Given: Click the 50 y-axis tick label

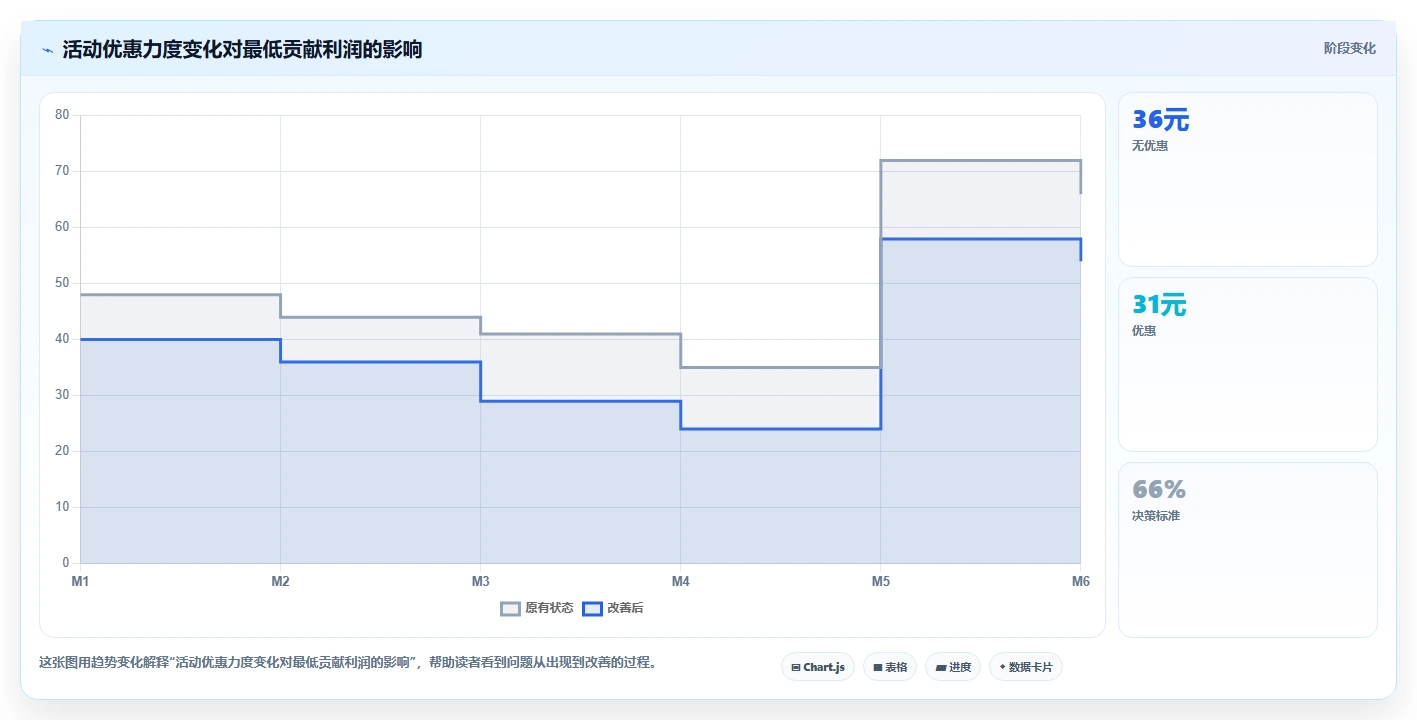Looking at the screenshot, I should click(x=62, y=283).
